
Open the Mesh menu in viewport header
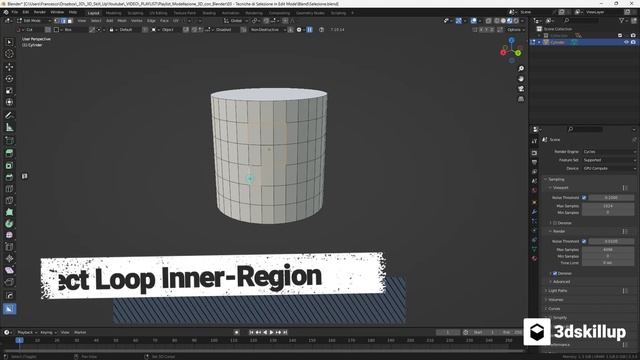point(122,20)
